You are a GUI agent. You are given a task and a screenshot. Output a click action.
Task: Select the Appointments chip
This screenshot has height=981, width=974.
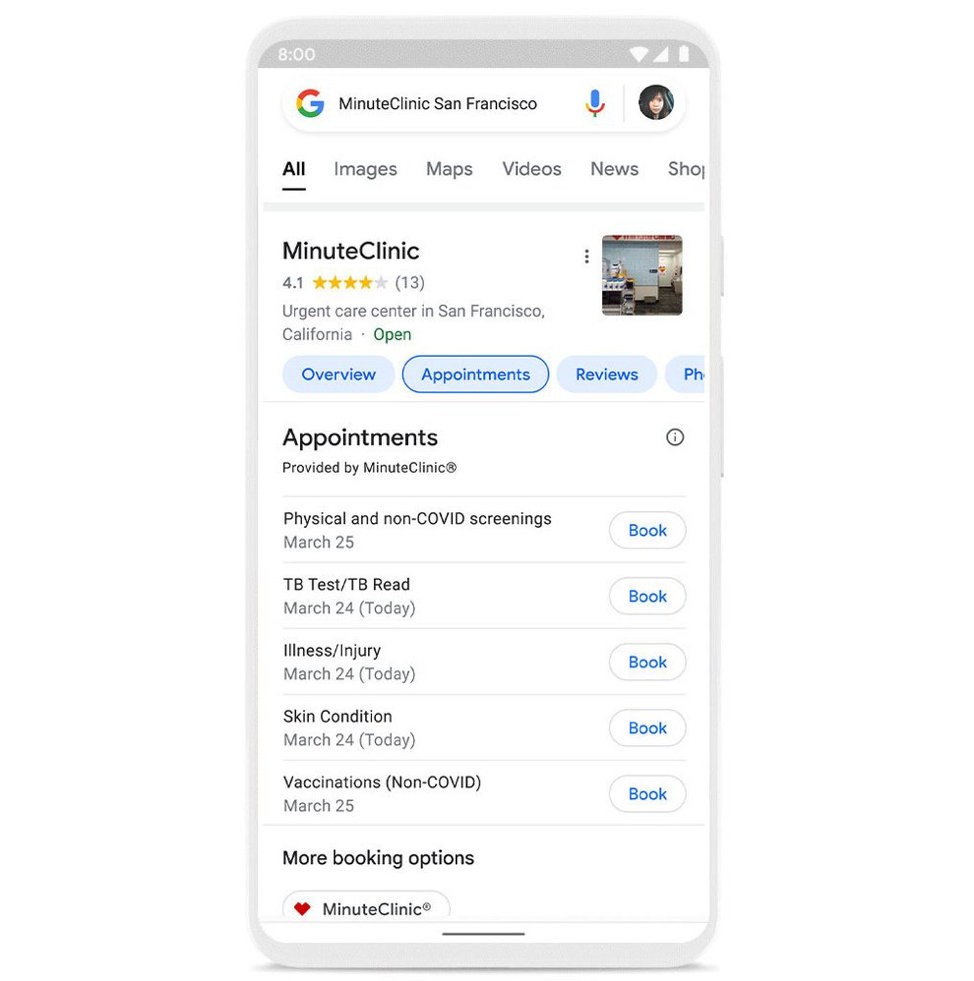tap(475, 374)
